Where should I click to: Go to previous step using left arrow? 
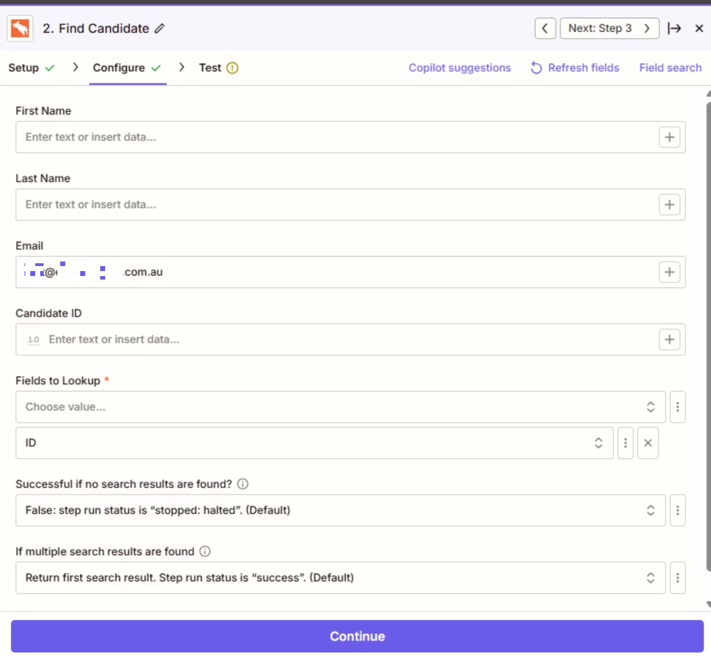pos(544,28)
